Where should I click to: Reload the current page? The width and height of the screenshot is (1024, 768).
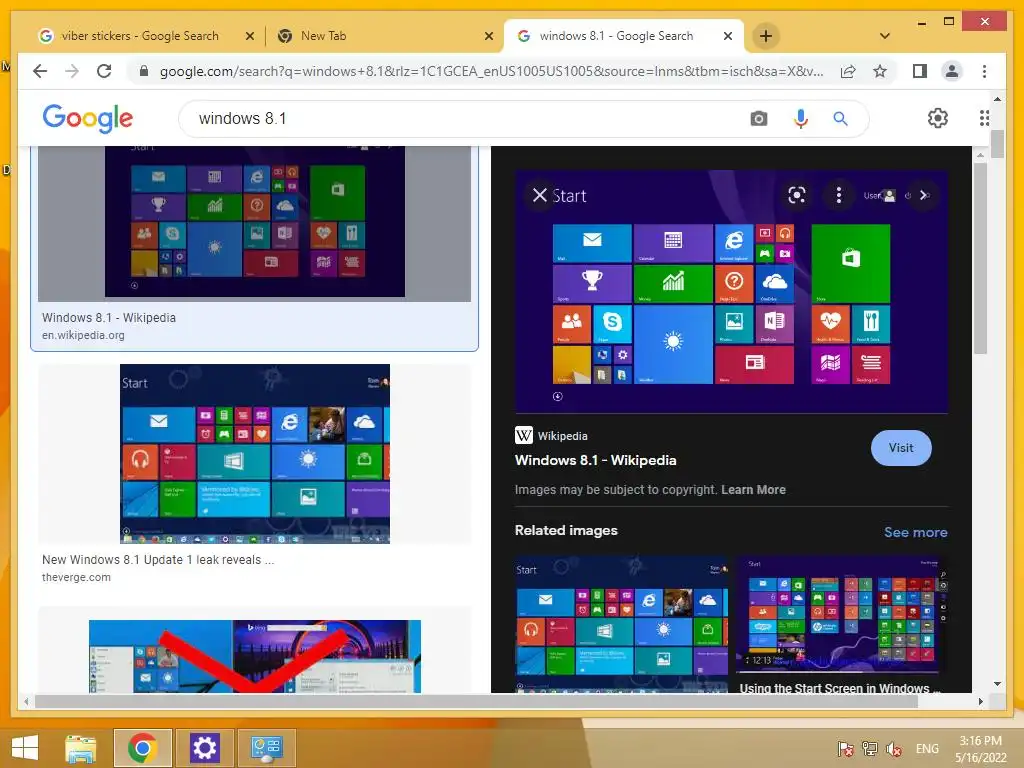coord(104,71)
